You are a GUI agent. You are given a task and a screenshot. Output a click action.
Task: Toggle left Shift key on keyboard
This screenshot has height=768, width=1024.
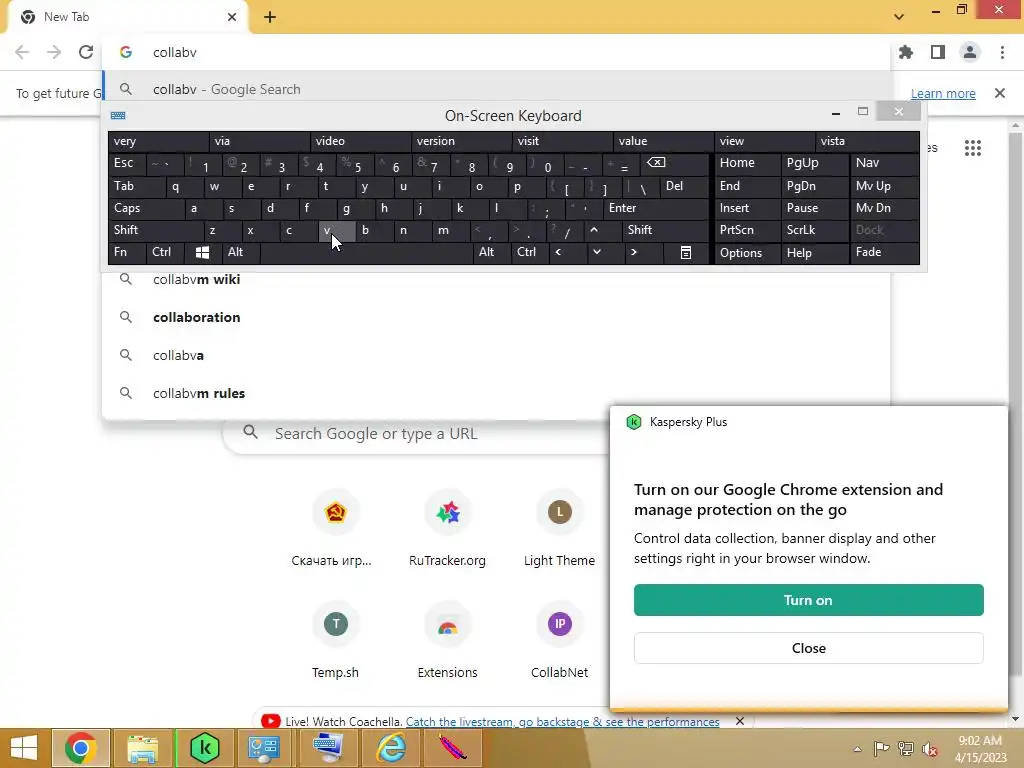coord(156,230)
